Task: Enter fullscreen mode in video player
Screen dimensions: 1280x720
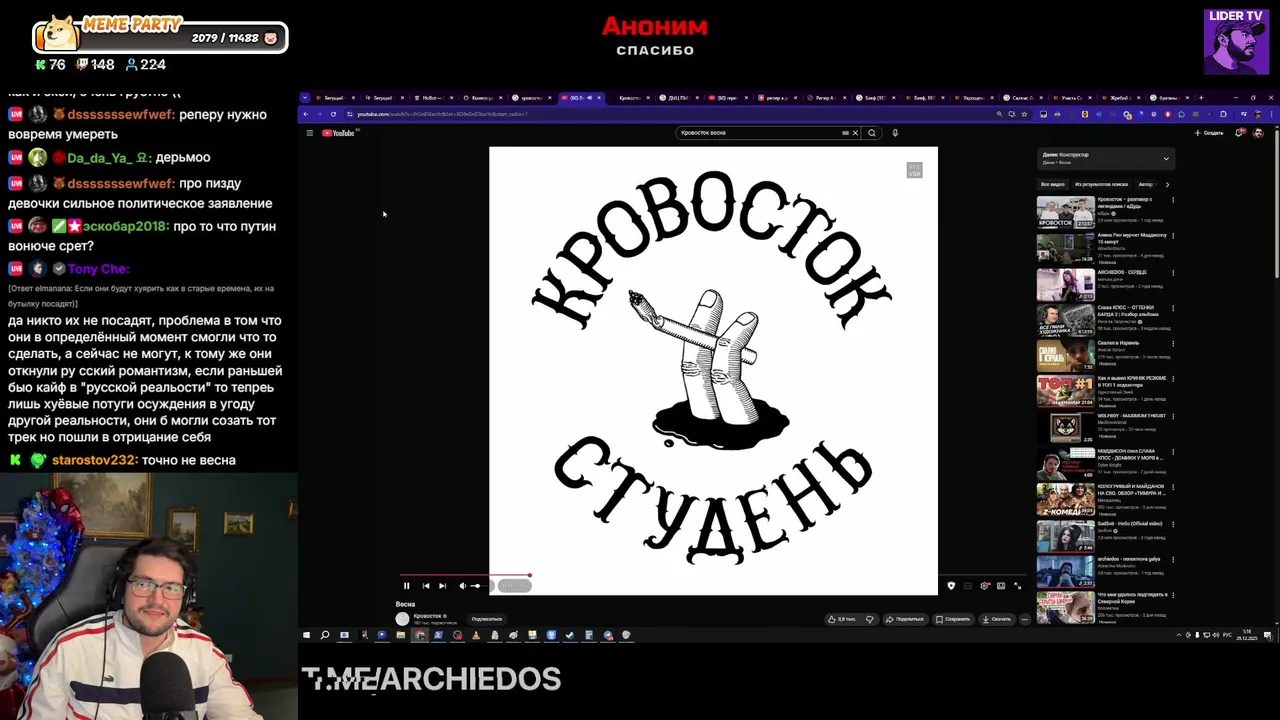Action: pos(1018,586)
